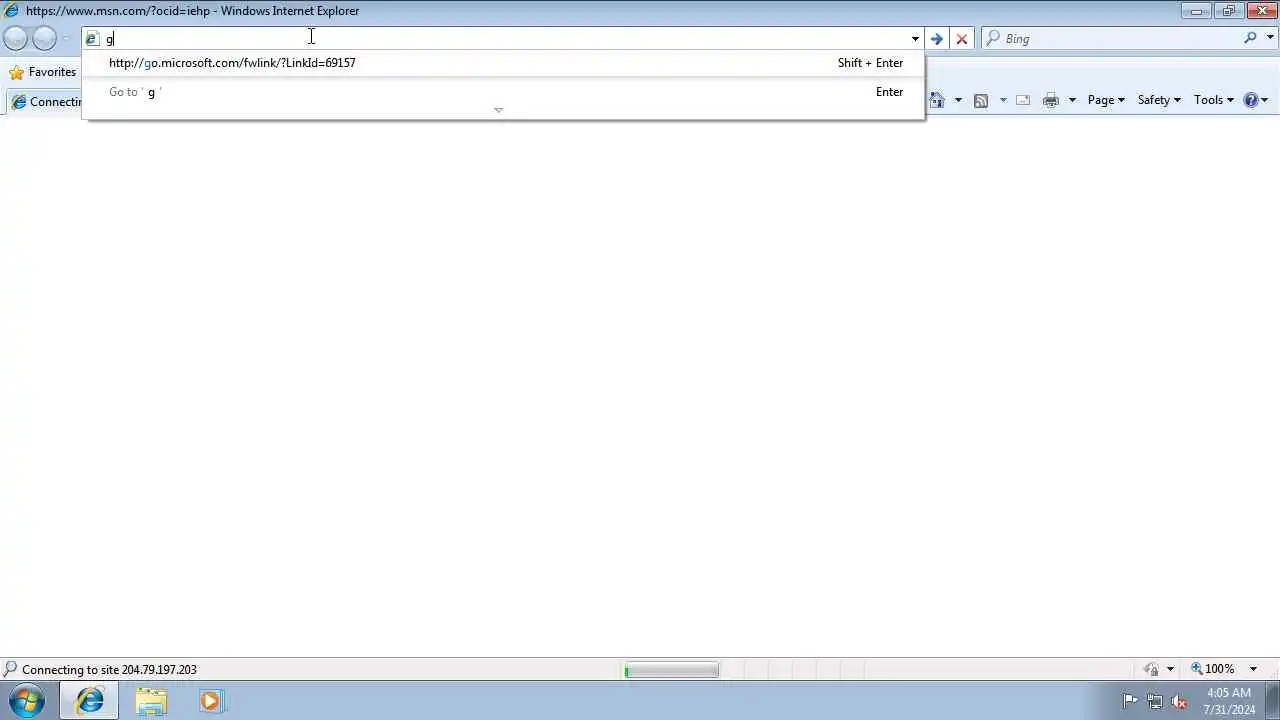Image resolution: width=1280 pixels, height=720 pixels.
Task: Open the security zone dropdown arrow
Action: tap(1170, 670)
